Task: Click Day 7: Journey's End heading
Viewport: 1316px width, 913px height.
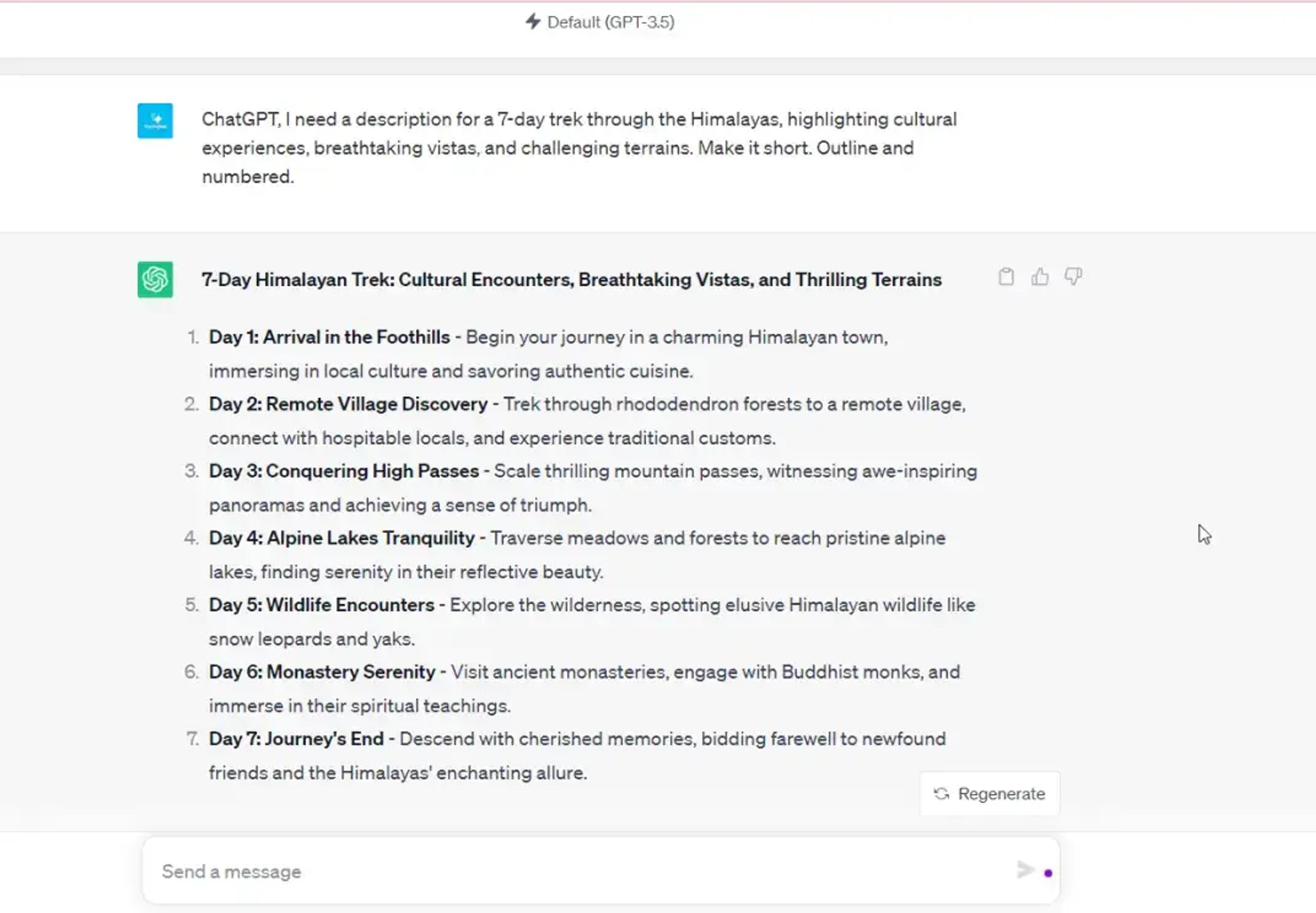Action: [296, 739]
